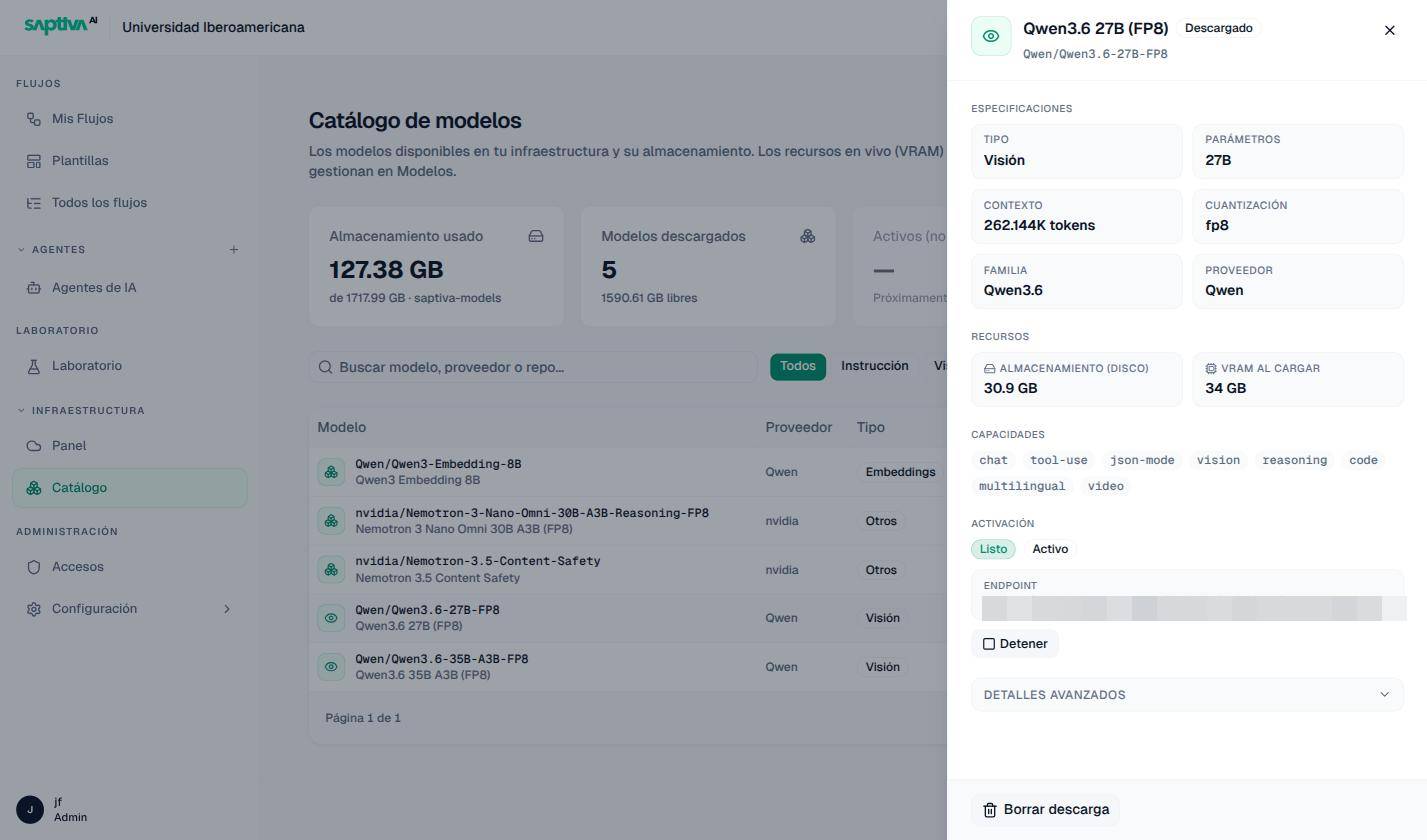Click the multilingual capability tag

click(1022, 486)
